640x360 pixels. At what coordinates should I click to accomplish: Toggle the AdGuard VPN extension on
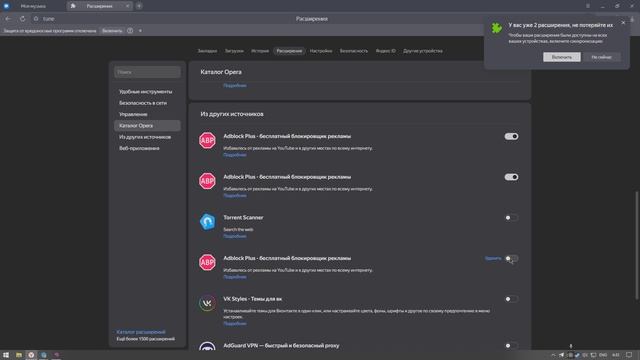(511, 346)
